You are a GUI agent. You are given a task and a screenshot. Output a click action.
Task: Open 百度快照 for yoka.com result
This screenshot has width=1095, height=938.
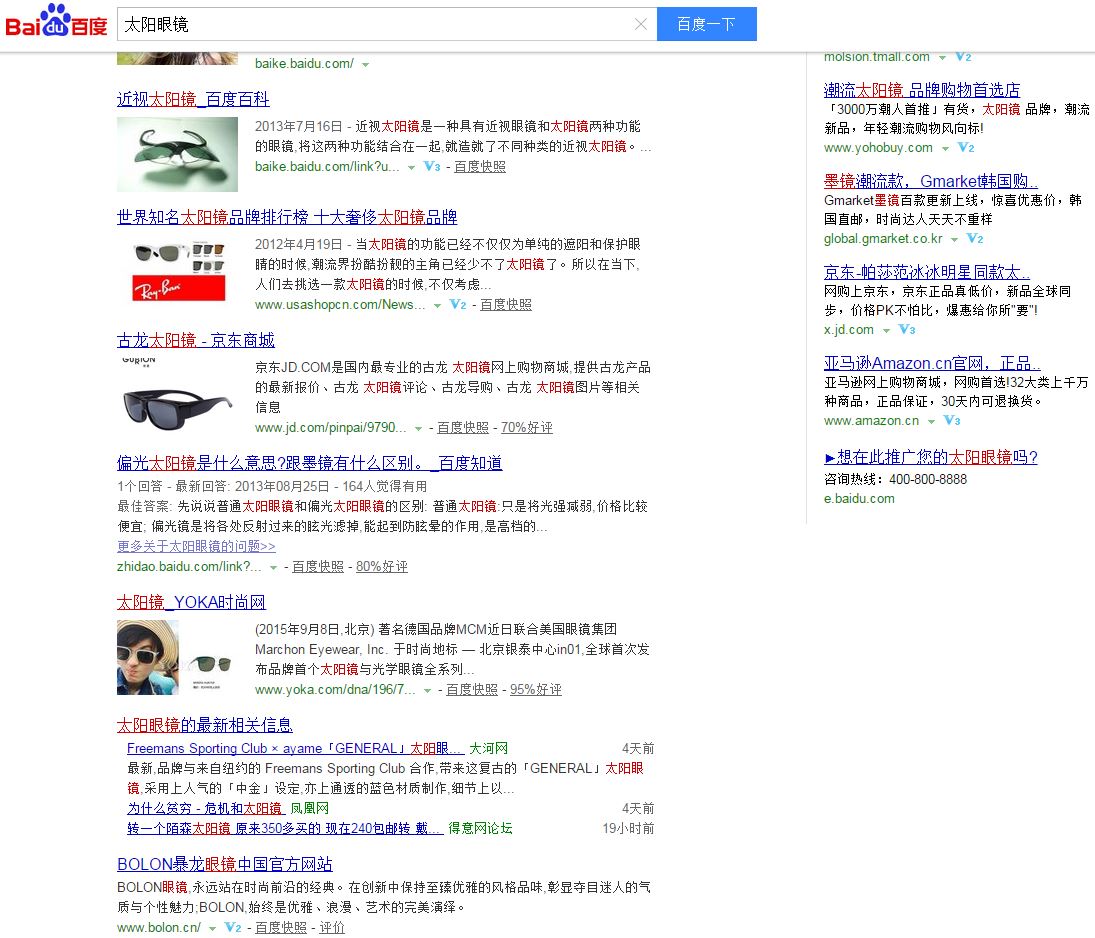point(471,689)
